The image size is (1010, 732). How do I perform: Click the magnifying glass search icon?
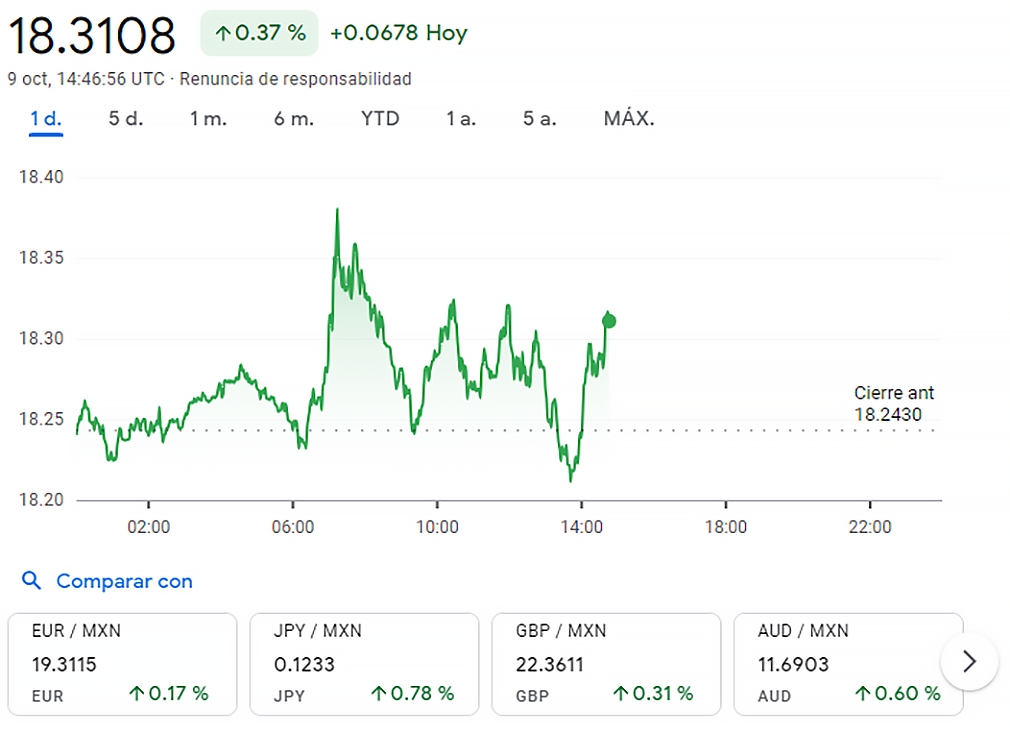click(31, 581)
